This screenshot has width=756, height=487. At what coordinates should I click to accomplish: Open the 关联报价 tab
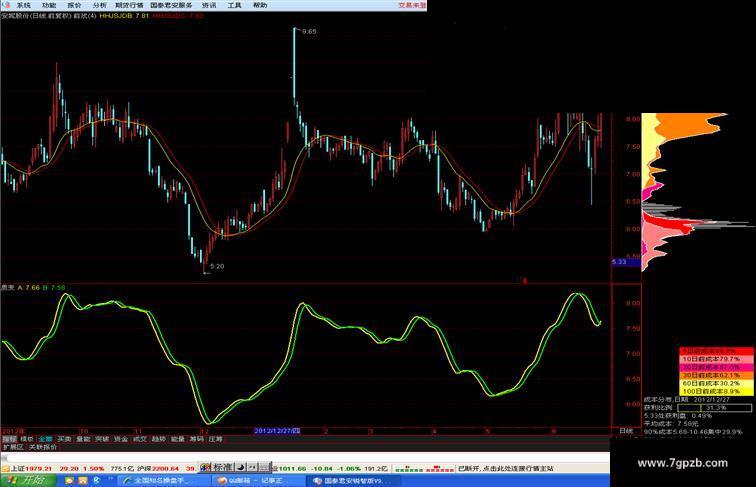click(43, 447)
